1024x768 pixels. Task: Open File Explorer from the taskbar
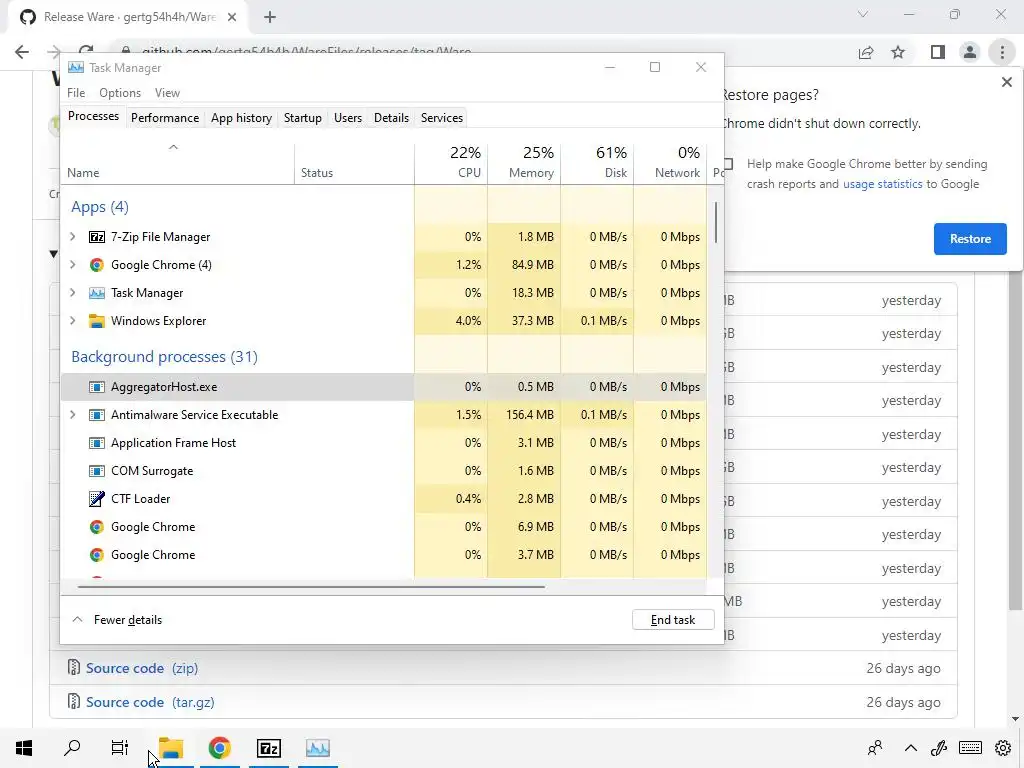(x=171, y=748)
